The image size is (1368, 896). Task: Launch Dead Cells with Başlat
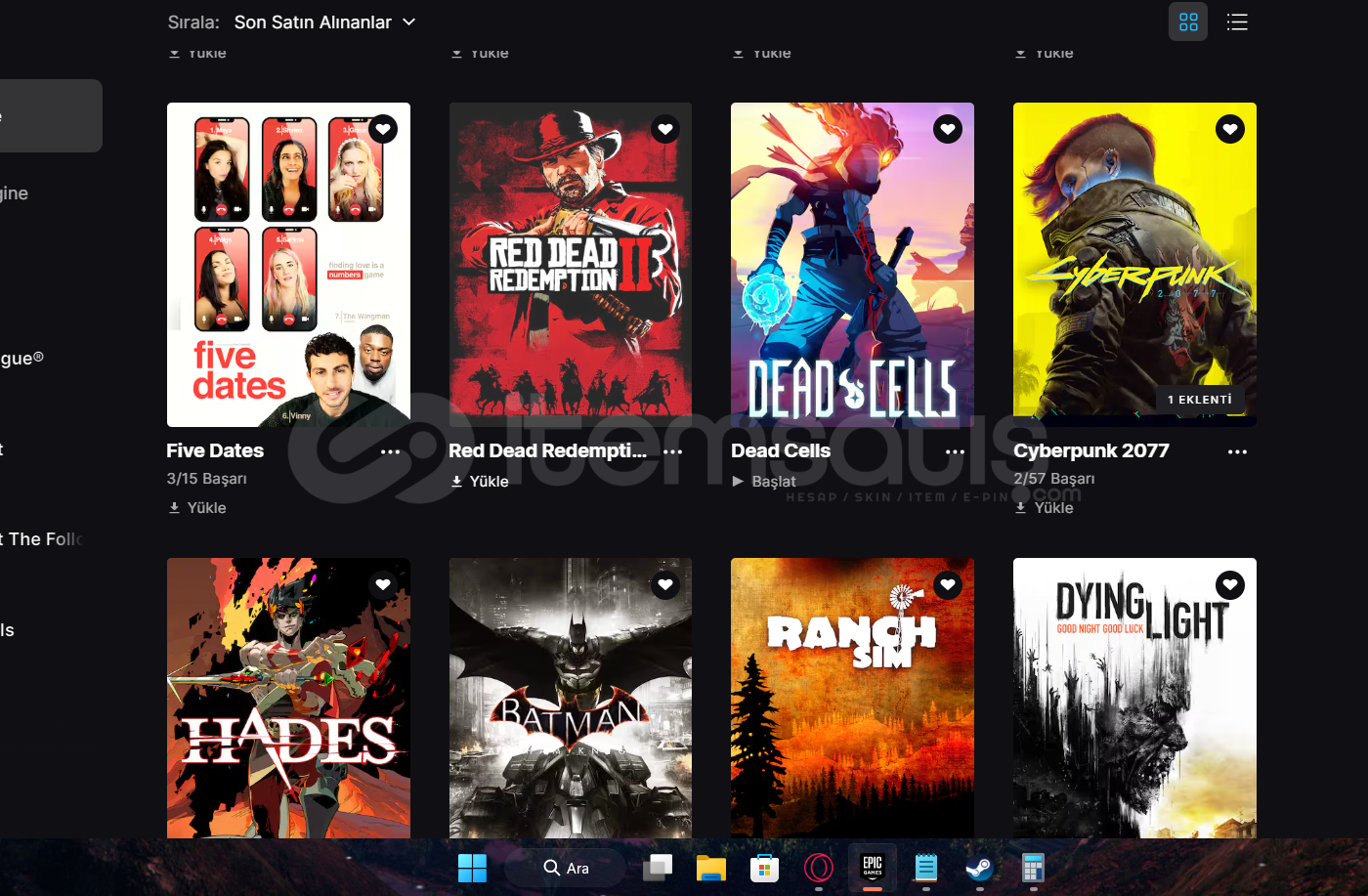[x=764, y=482]
